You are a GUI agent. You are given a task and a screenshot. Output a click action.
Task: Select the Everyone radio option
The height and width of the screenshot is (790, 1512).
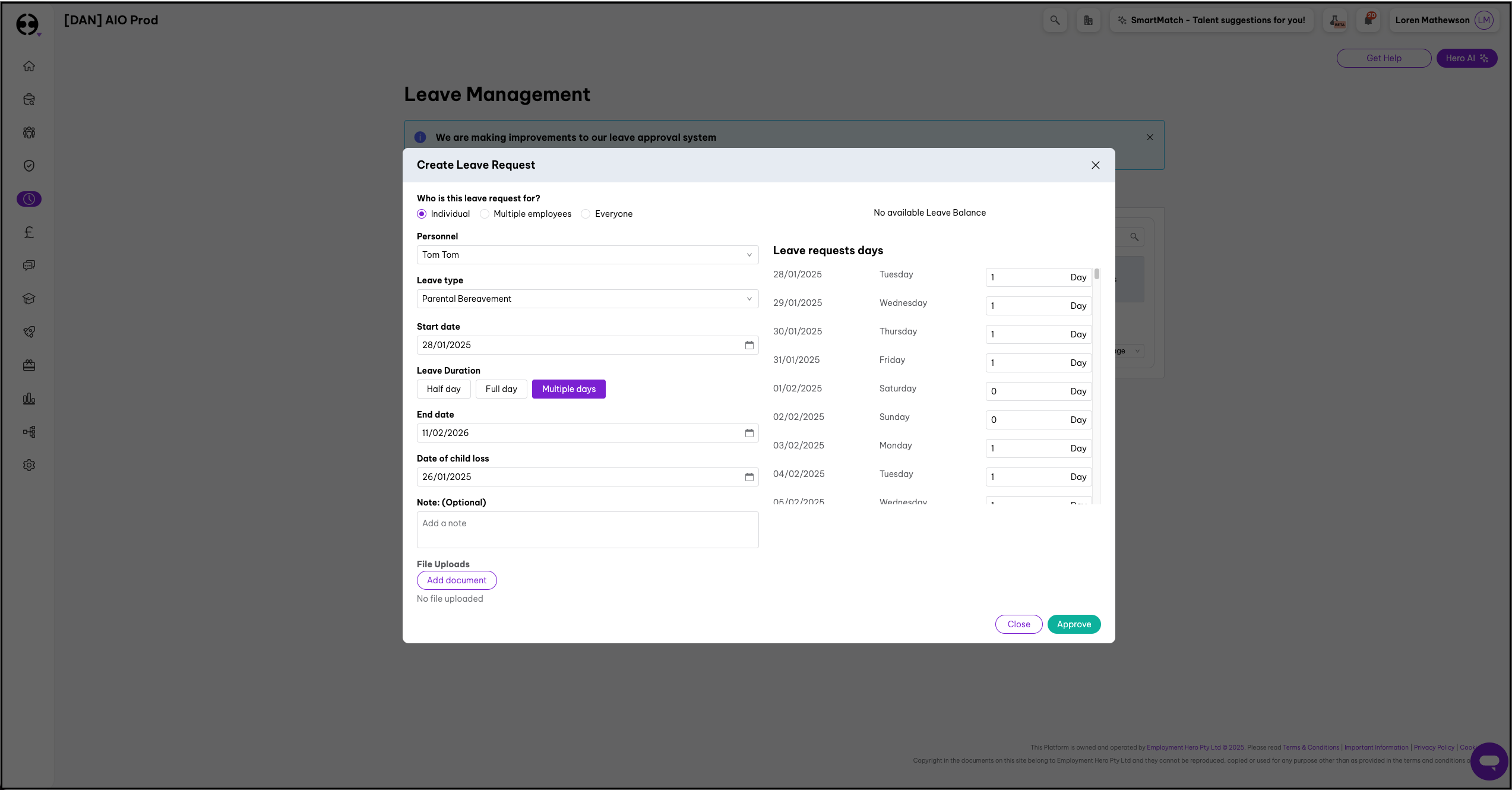586,214
